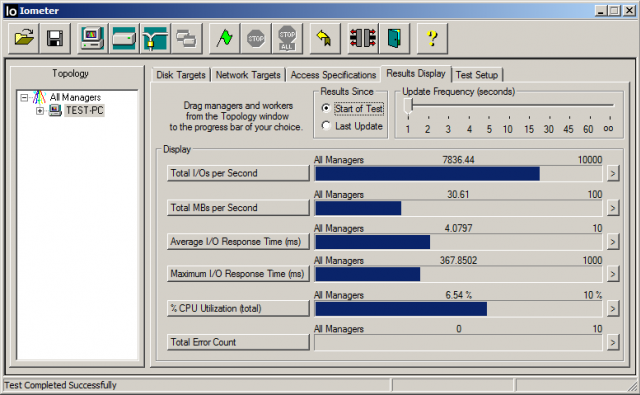The width and height of the screenshot is (640, 395).
Task: Start a new disk worker
Action: click(124, 38)
